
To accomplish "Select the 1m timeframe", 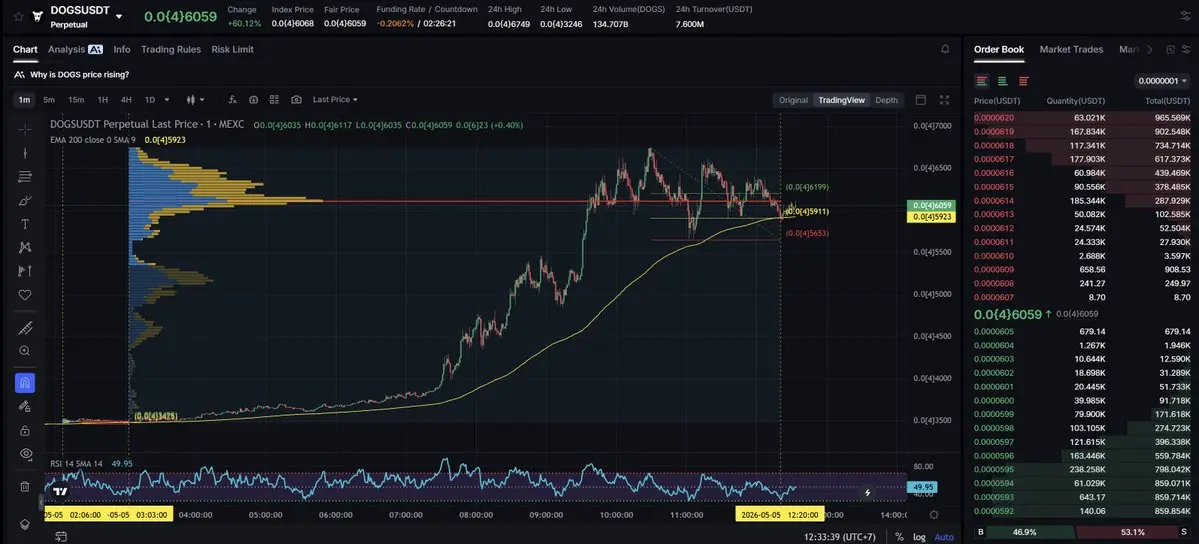I will (x=24, y=99).
